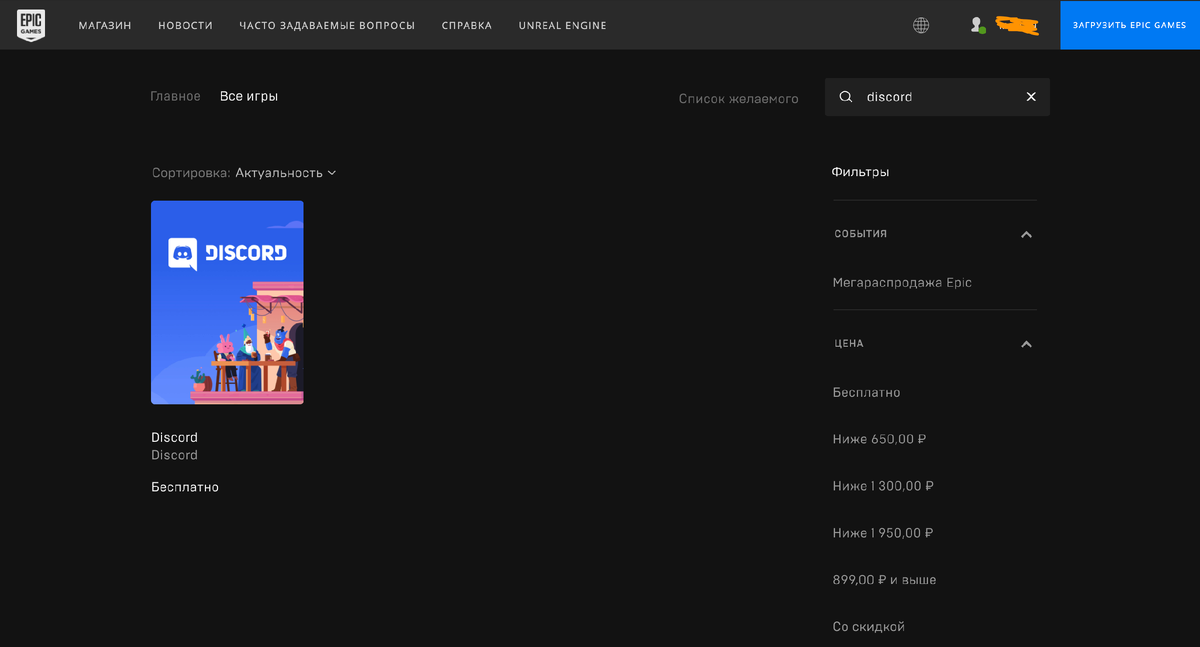Open the Список желаемого link
Image resolution: width=1200 pixels, height=647 pixels.
point(738,99)
